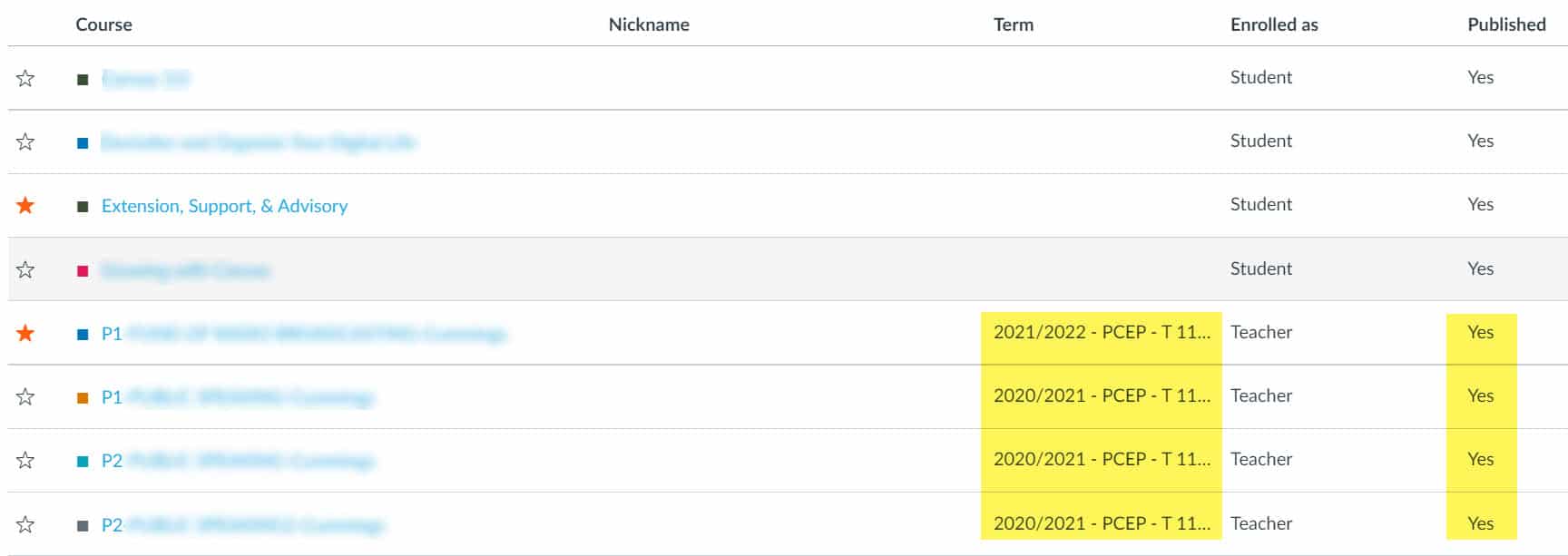This screenshot has height=556, width=1568.
Task: Open the P2 PUBLIC SPEAKING Cummings course link
Action: pyautogui.click(x=236, y=460)
